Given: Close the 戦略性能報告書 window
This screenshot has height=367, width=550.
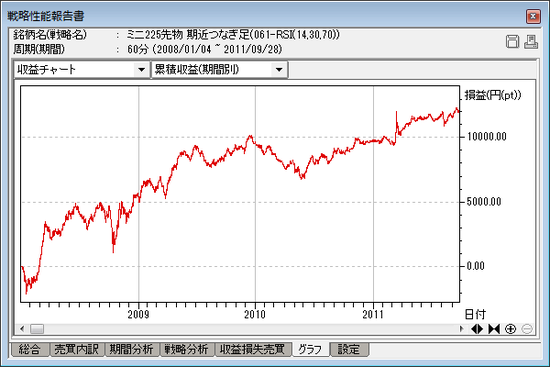Looking at the screenshot, I should tap(533, 16).
